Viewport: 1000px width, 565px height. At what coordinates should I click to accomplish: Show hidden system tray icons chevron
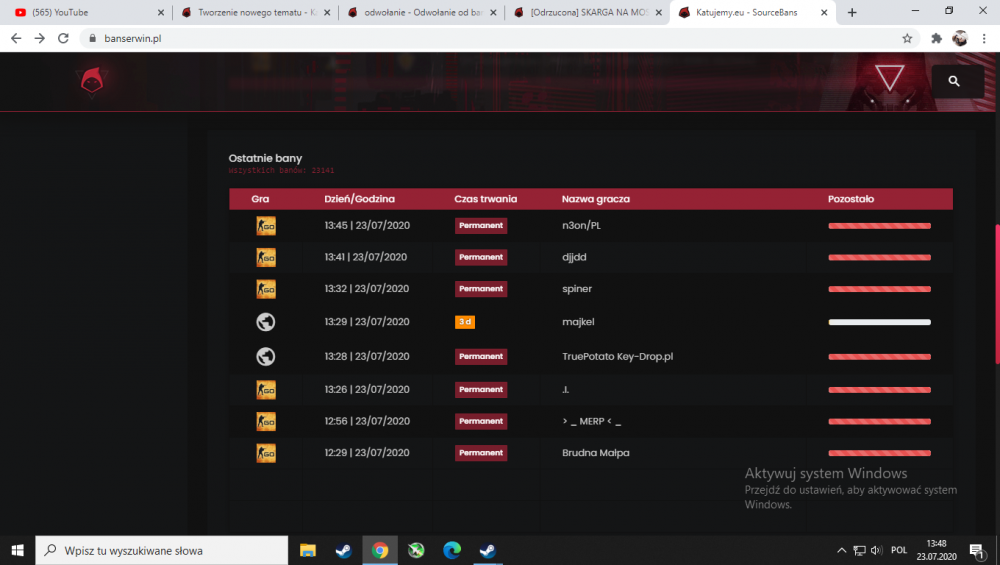pyautogui.click(x=841, y=550)
